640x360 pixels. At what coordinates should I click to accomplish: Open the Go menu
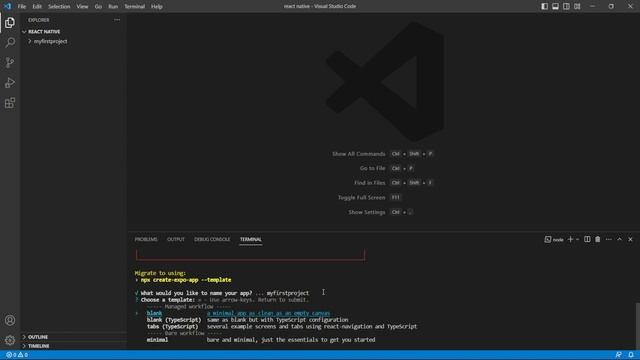click(98, 7)
